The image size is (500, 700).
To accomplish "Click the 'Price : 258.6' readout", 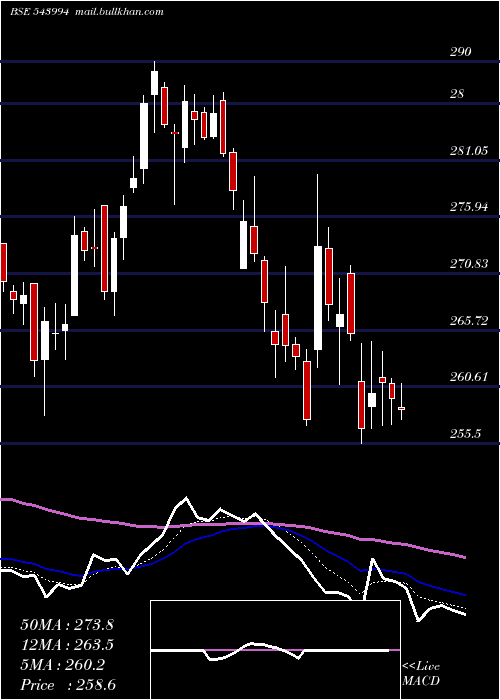I will point(68,685).
